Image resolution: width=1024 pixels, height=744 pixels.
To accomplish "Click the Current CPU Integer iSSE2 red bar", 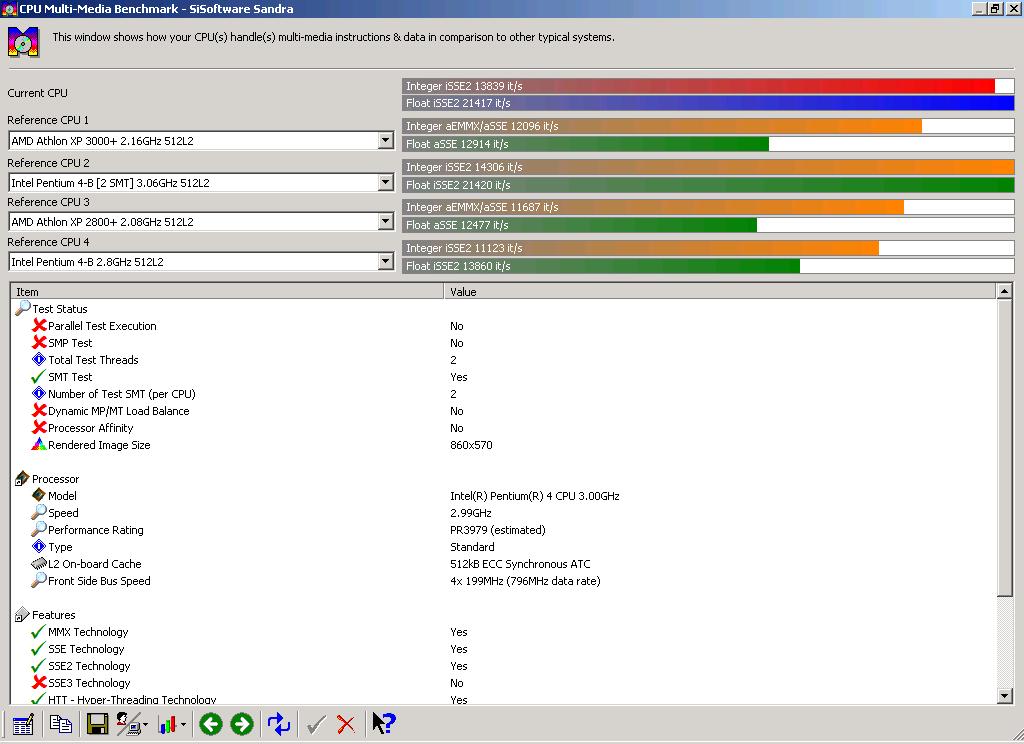I will point(708,86).
